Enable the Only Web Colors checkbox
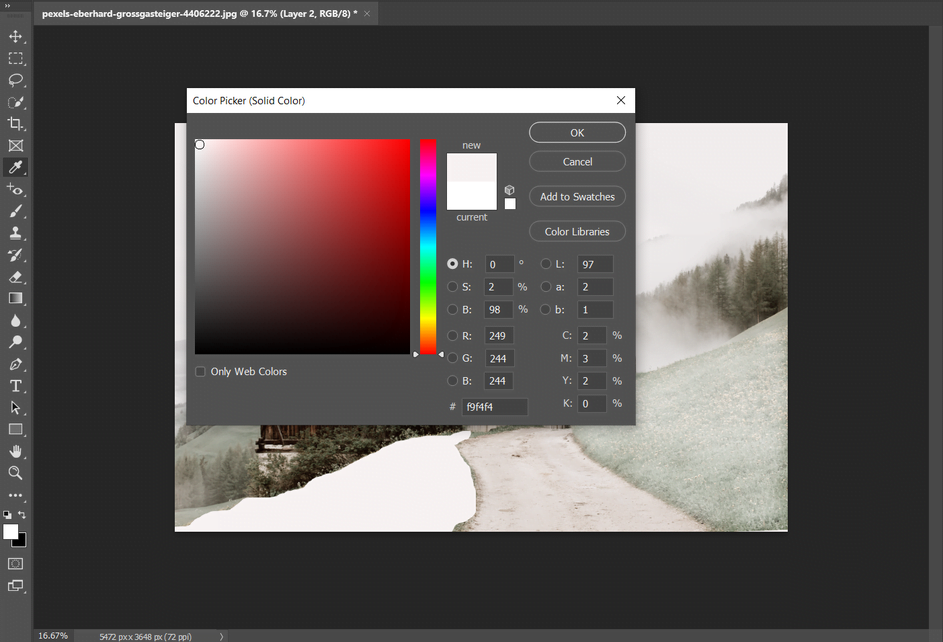The width and height of the screenshot is (943, 642). point(200,371)
